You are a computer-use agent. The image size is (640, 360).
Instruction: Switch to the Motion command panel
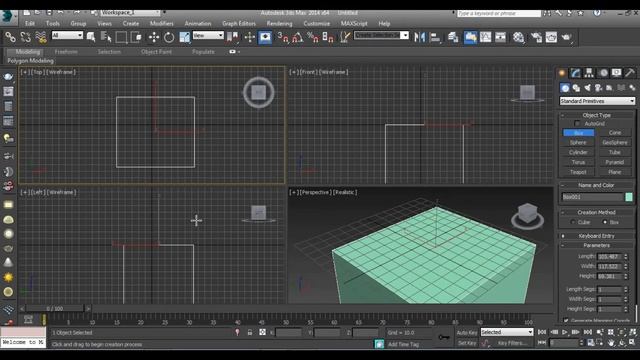pos(603,73)
